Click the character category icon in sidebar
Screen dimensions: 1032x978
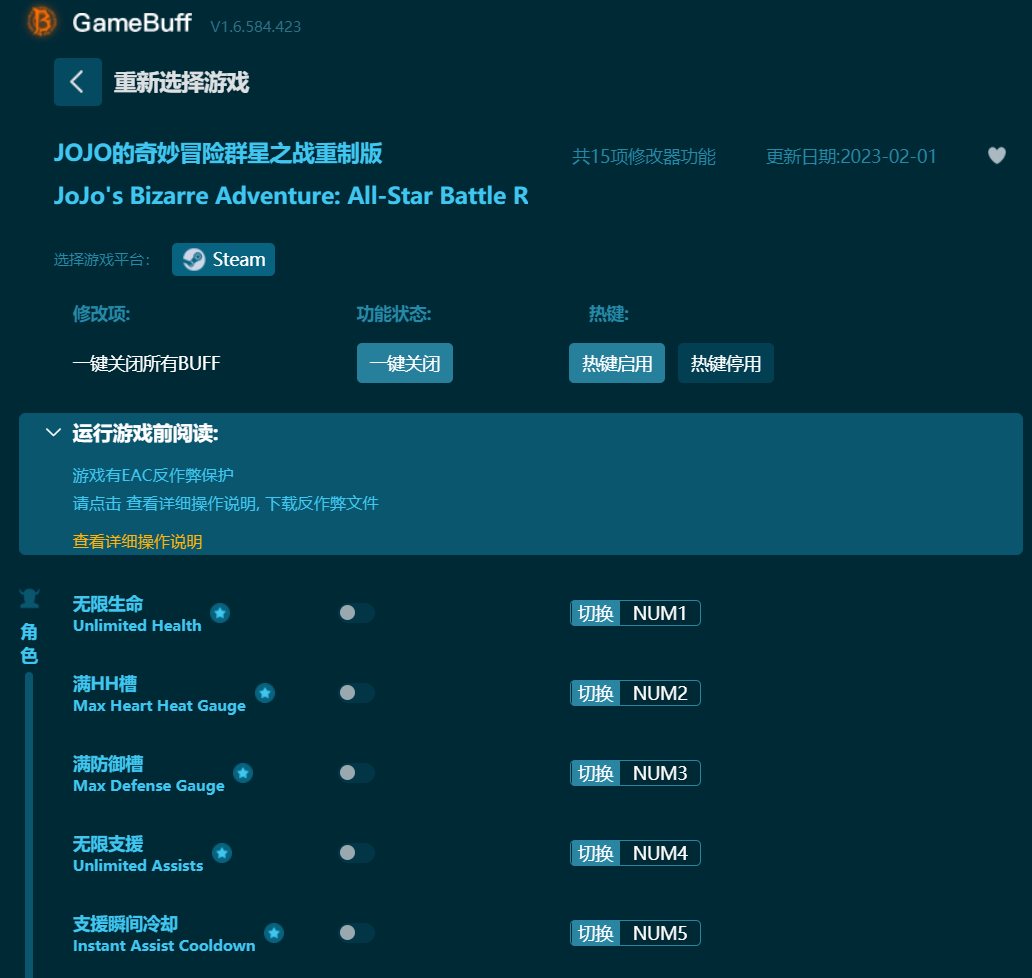[30, 598]
